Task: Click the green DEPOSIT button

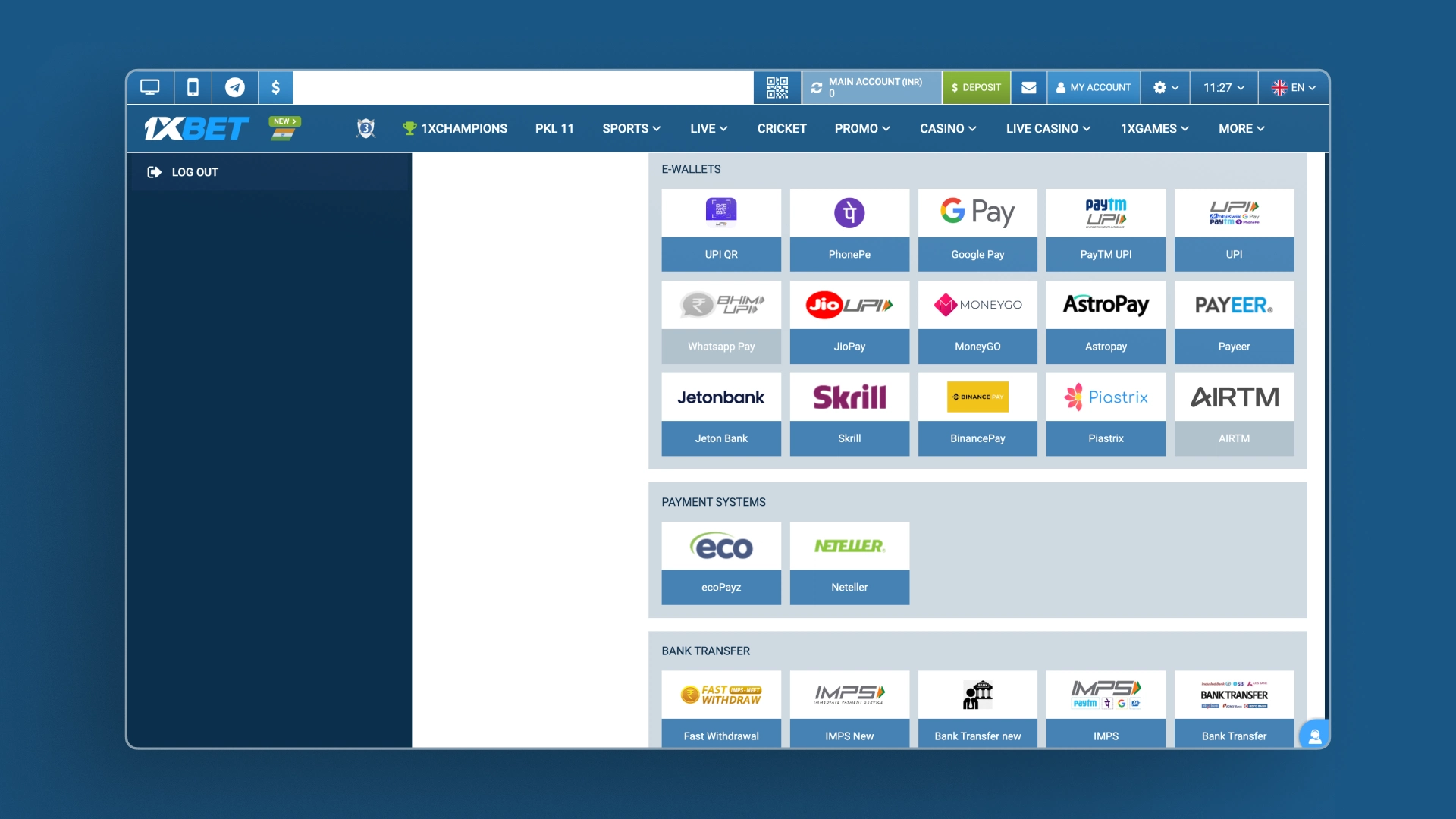Action: [976, 88]
